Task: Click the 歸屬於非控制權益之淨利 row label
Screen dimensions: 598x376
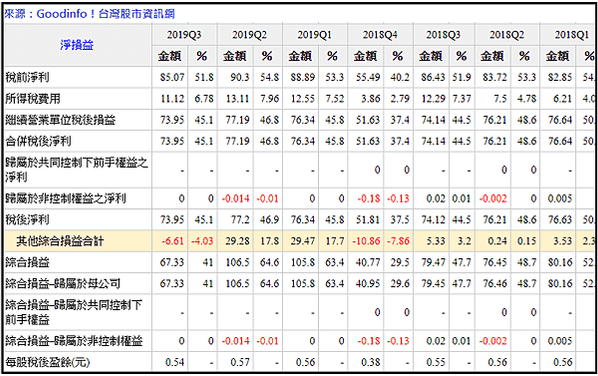Action: (66, 198)
